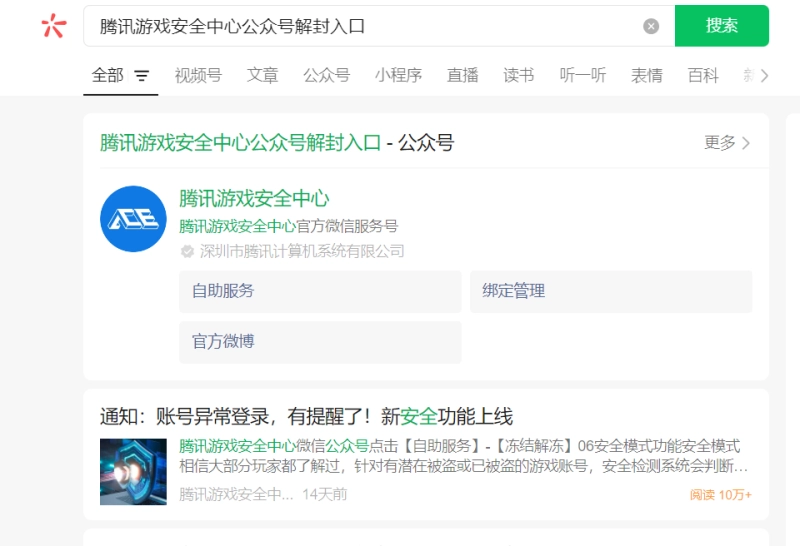Open the filter icon beside 全部

142,76
